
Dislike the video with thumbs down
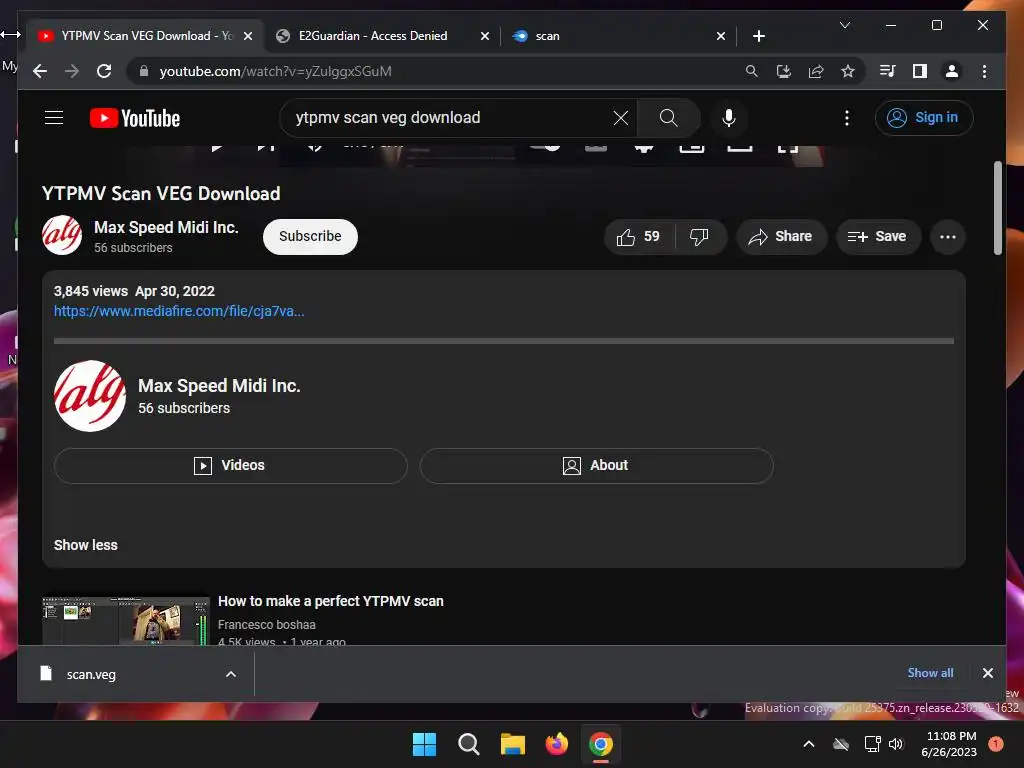699,236
